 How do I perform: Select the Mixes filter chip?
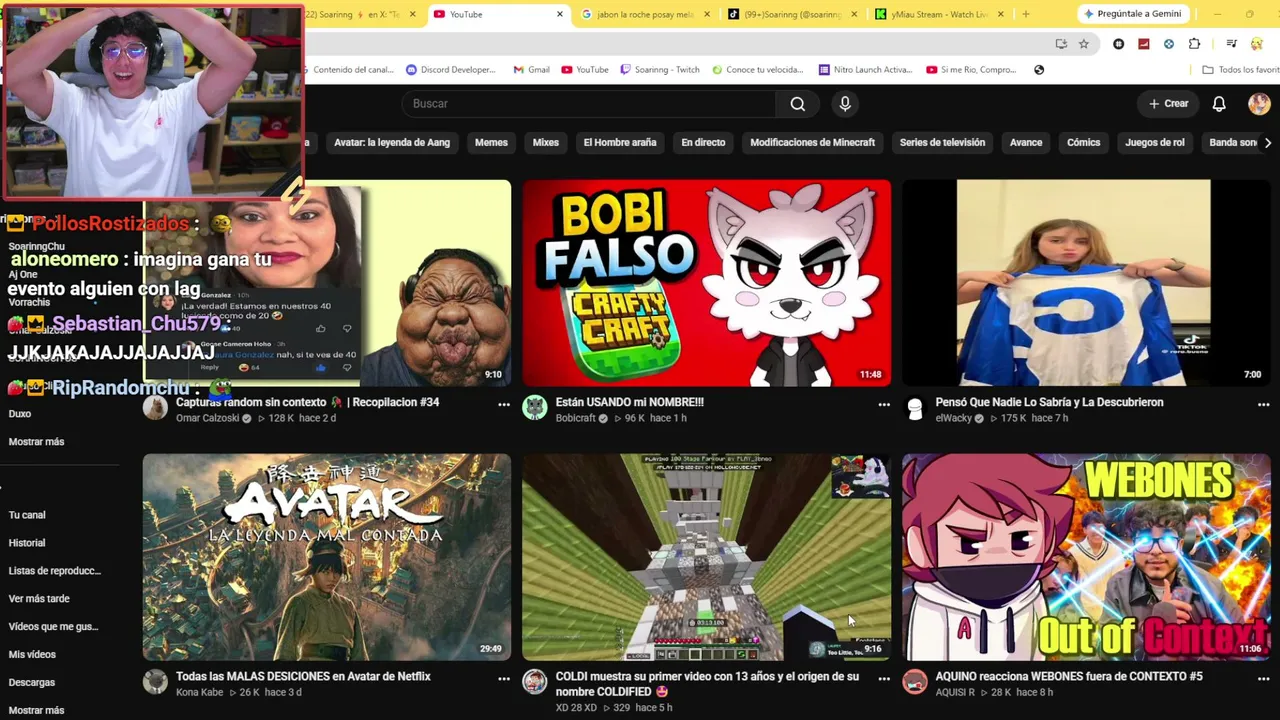[x=546, y=143]
